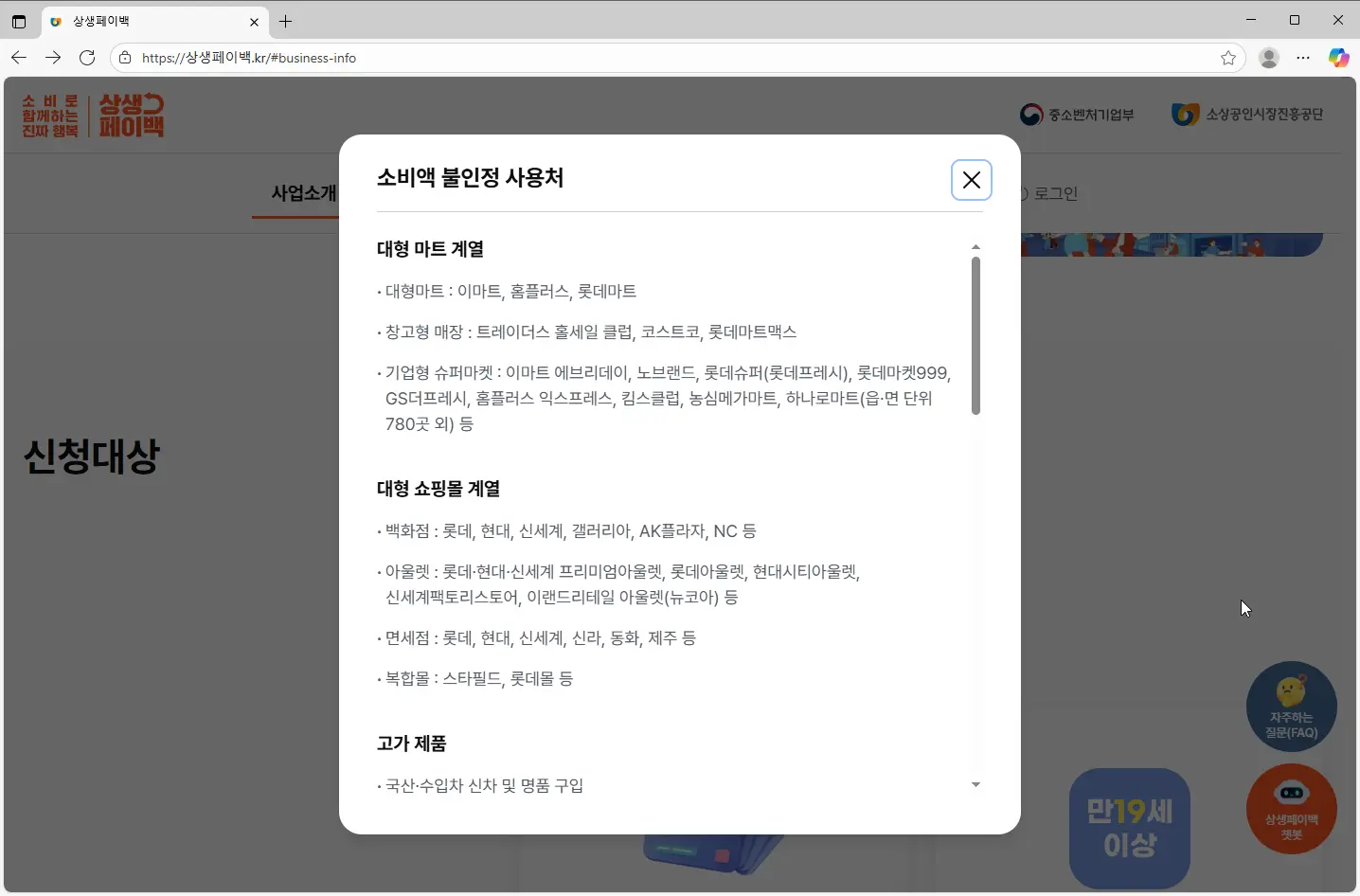Select the 상생페이백 browser tab
The width and height of the screenshot is (1360, 896).
pos(142,21)
